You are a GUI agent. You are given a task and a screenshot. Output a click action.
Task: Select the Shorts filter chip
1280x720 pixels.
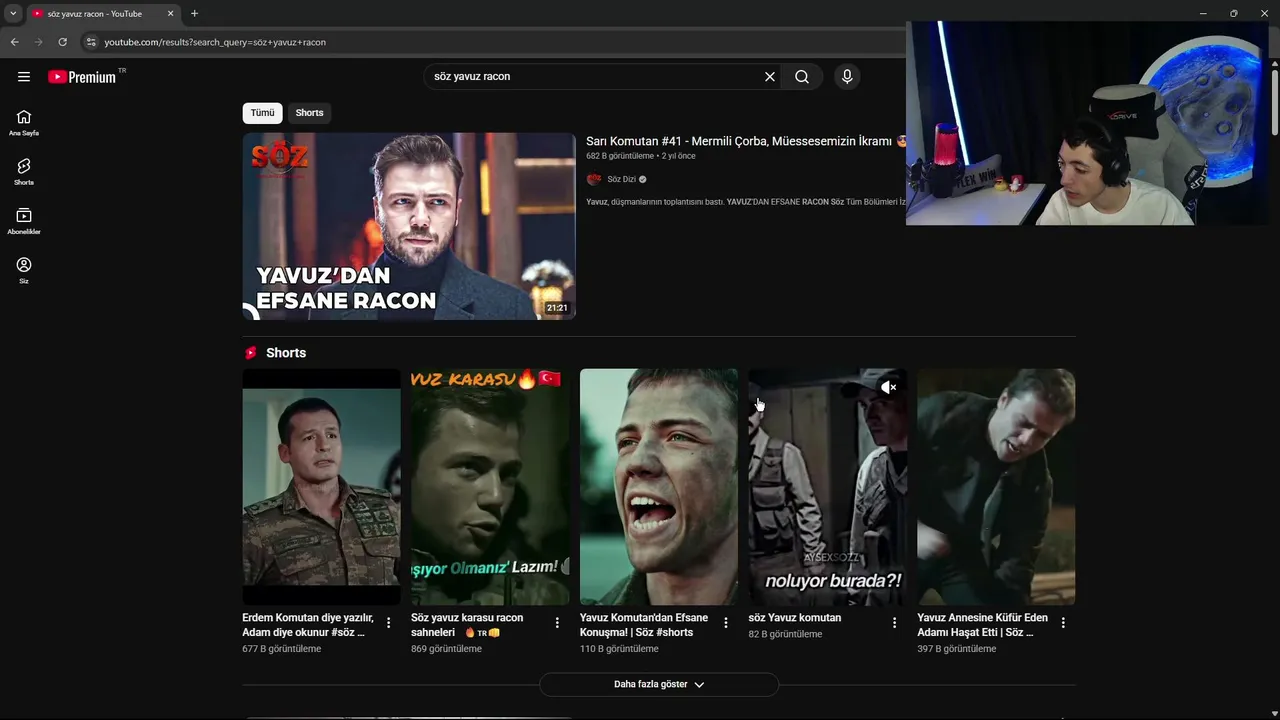click(x=309, y=113)
